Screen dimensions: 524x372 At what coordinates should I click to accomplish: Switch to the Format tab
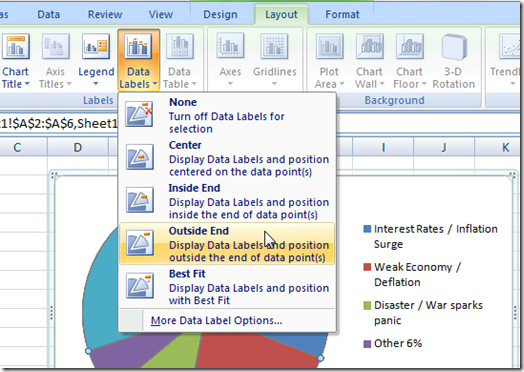click(342, 14)
